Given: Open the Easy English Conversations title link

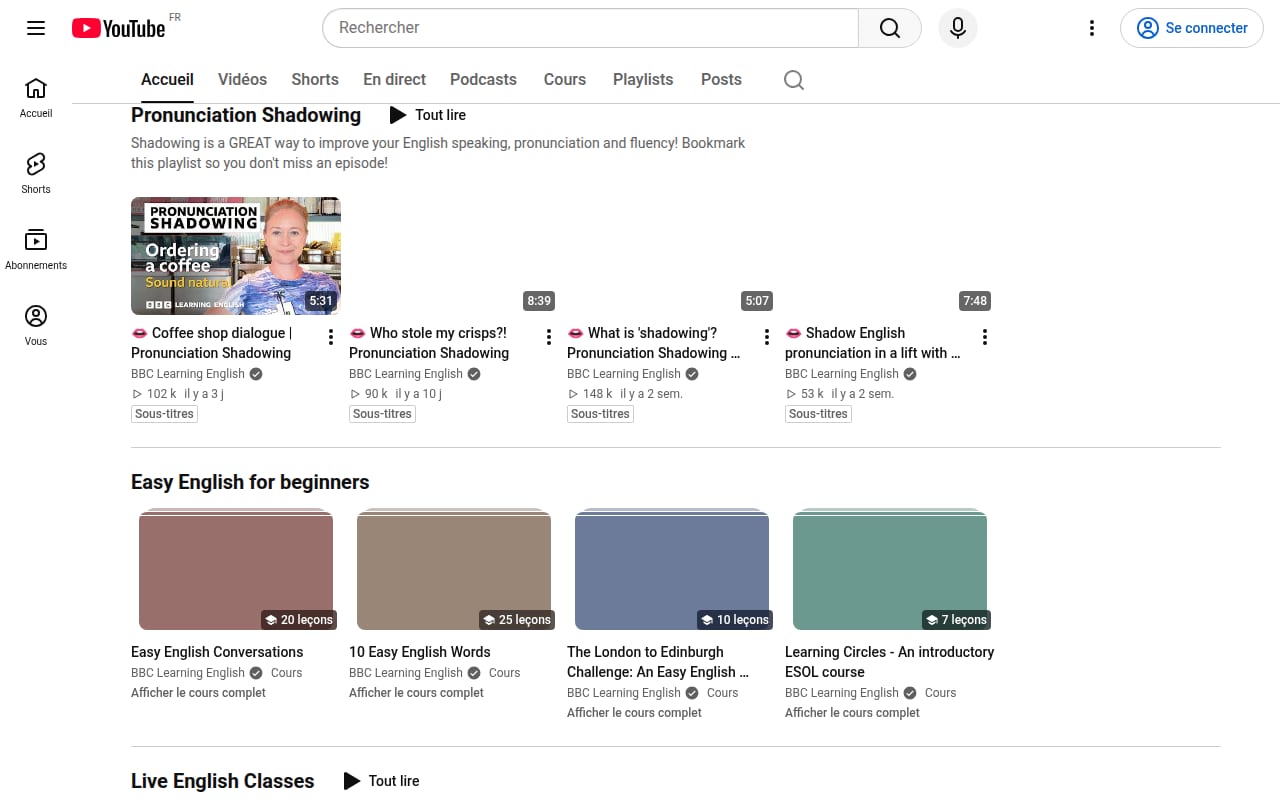Looking at the screenshot, I should (x=217, y=652).
